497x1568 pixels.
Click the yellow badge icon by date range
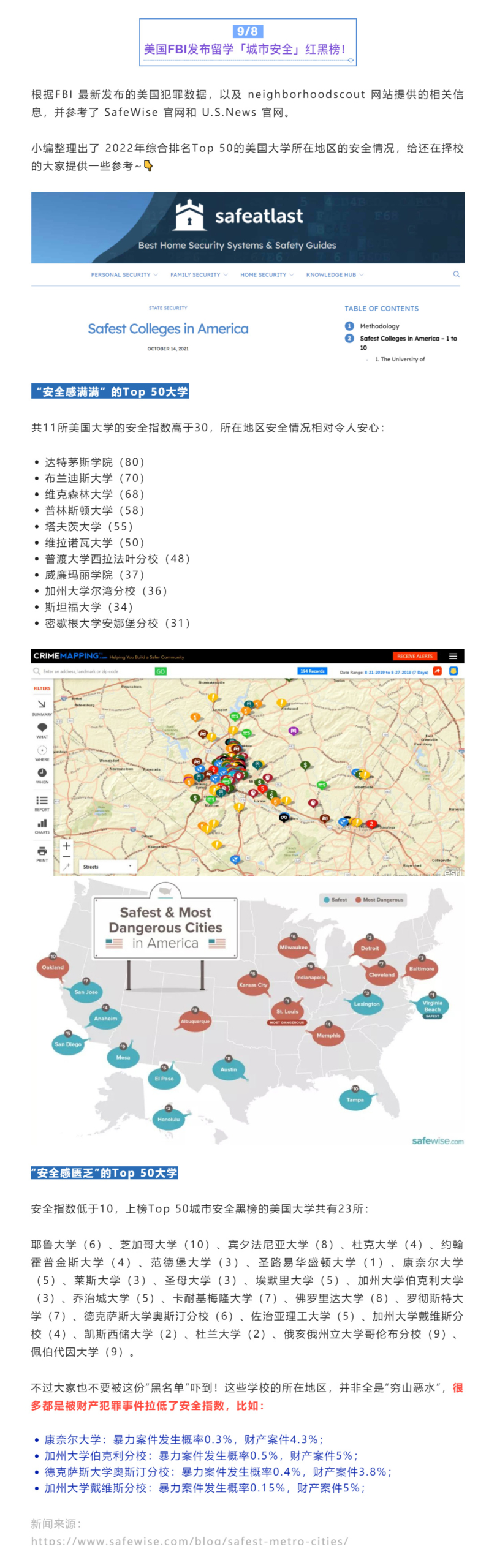click(453, 671)
